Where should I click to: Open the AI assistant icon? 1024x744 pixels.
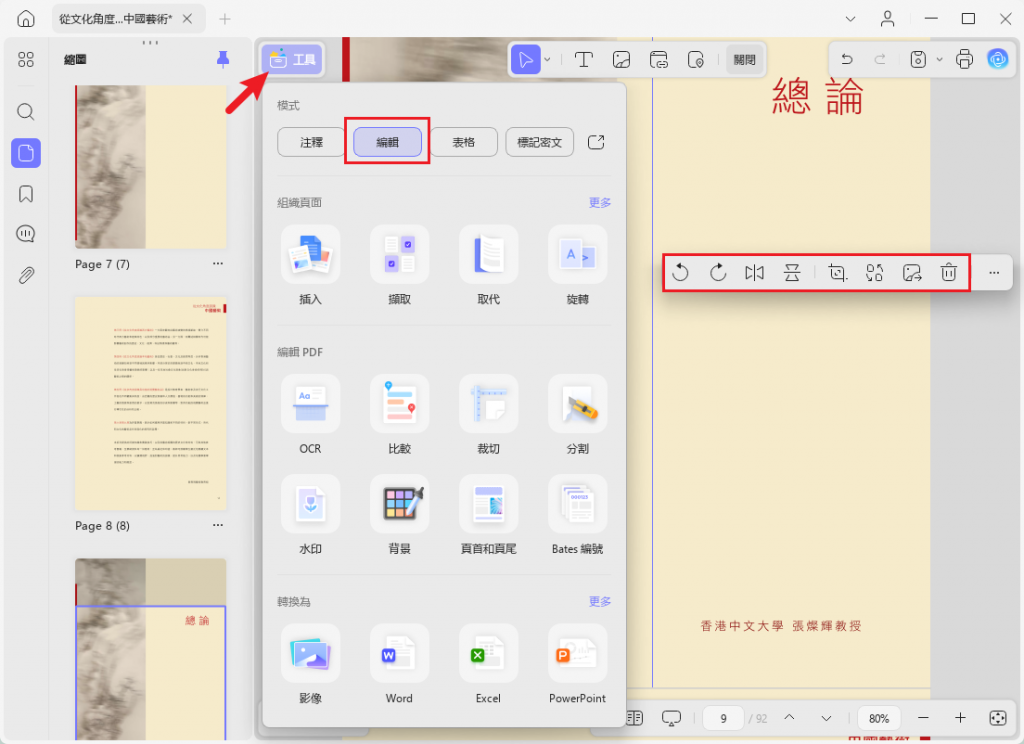coord(997,59)
